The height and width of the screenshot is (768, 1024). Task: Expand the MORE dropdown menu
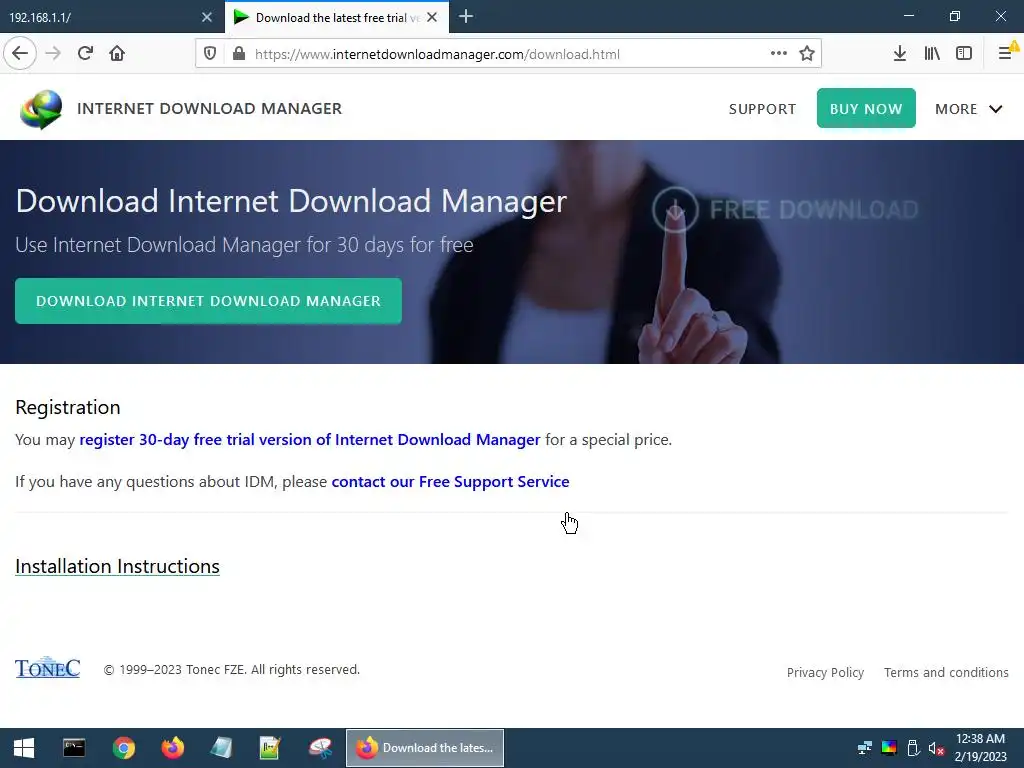(968, 109)
